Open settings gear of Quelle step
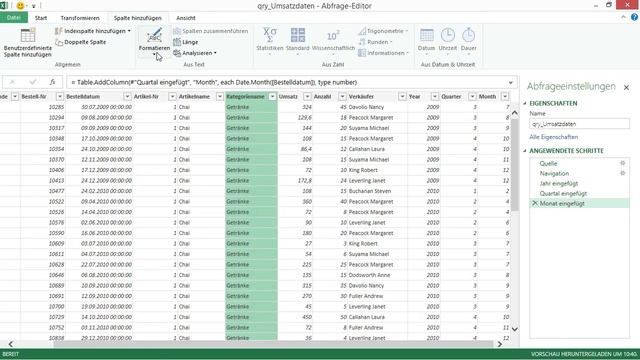640x360 pixels. pos(622,163)
